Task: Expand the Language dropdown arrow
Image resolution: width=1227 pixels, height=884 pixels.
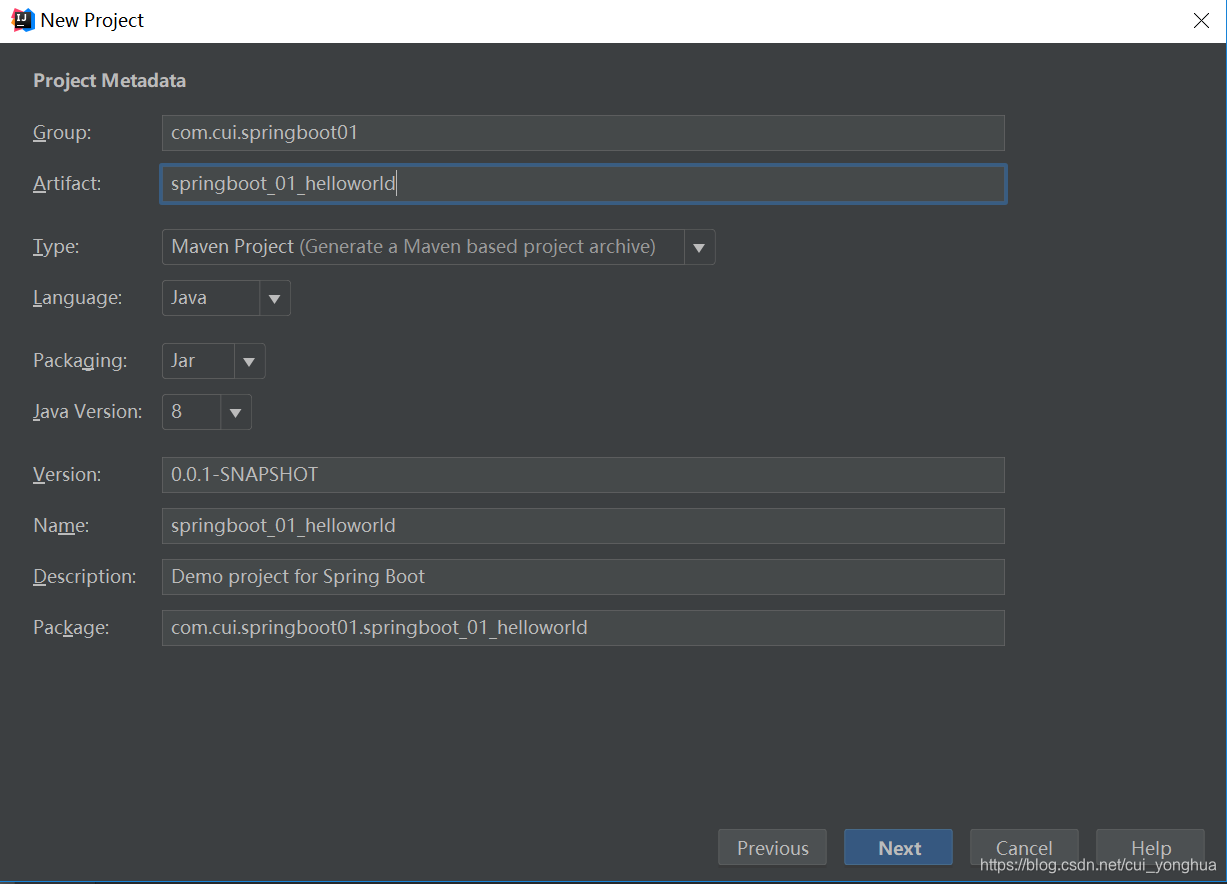Action: (274, 298)
